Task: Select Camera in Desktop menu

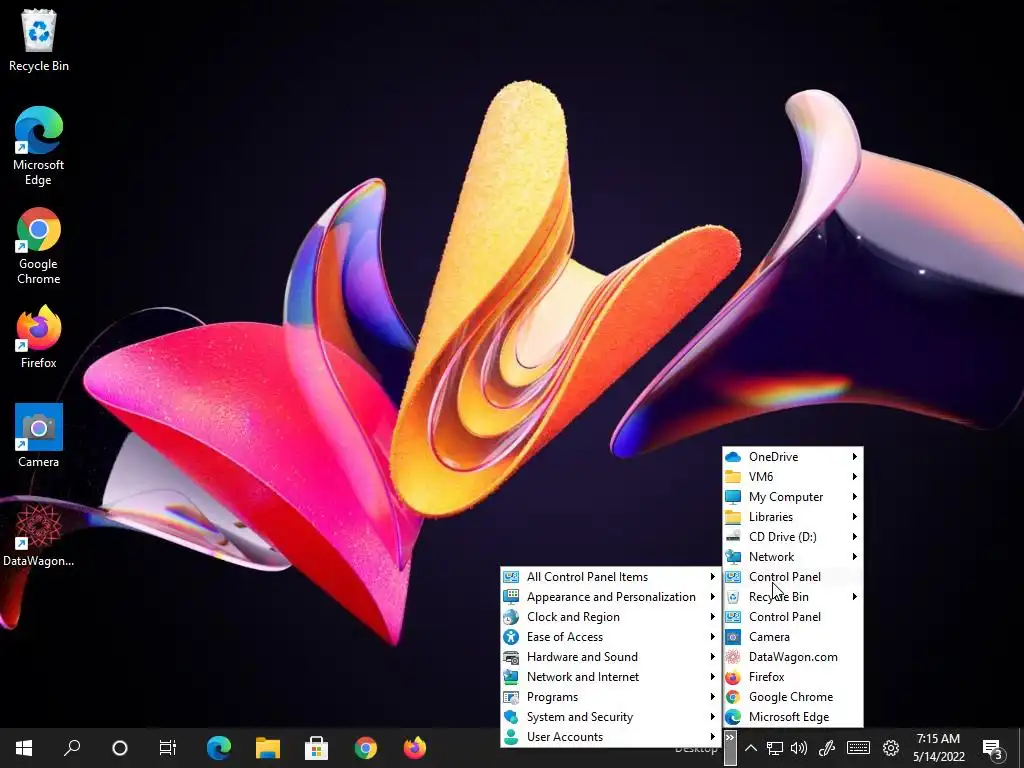Action: (x=793, y=637)
